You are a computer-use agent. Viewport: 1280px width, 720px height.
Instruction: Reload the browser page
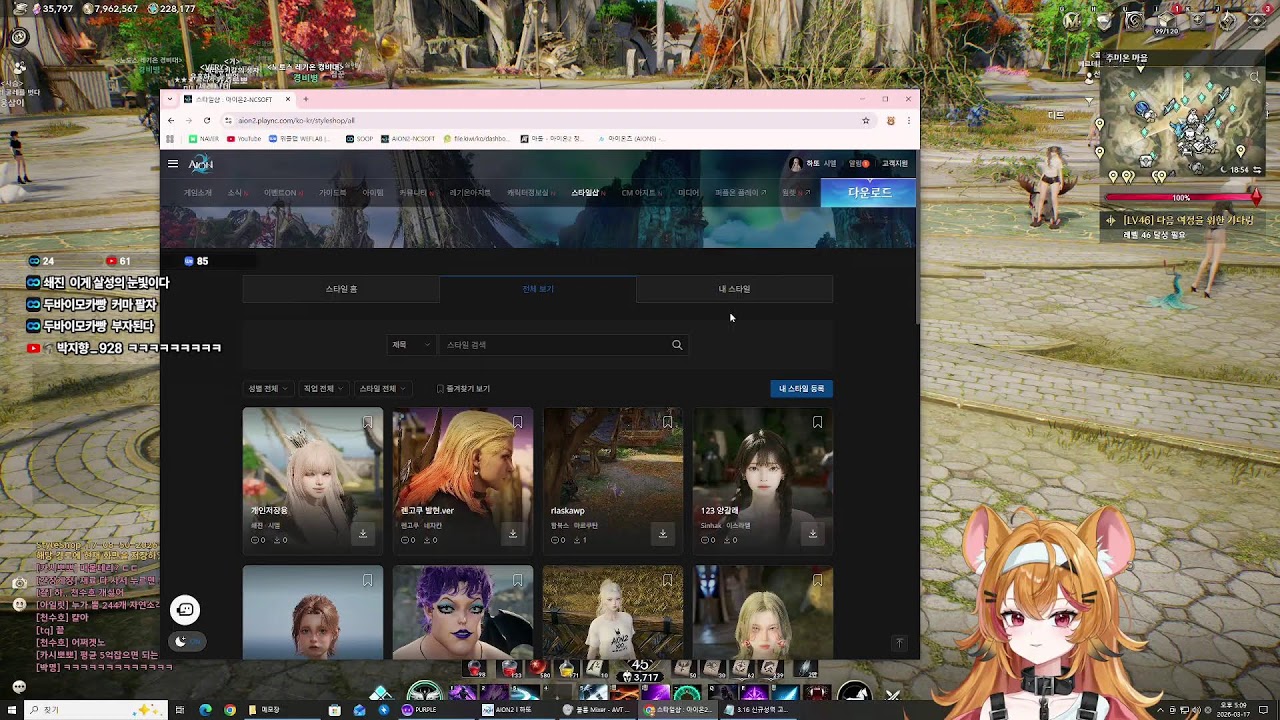[x=207, y=120]
